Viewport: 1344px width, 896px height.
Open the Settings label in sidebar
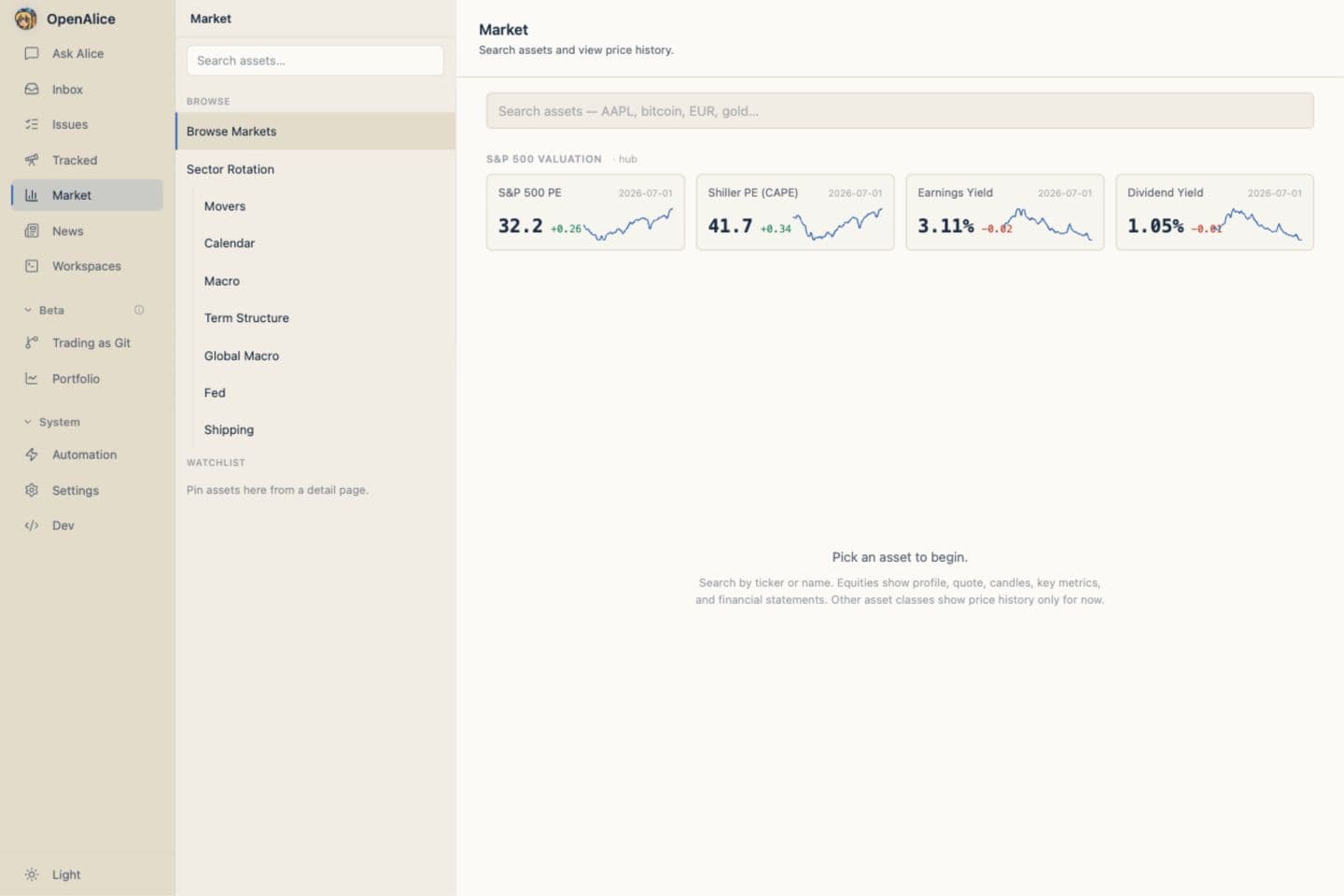point(76,491)
